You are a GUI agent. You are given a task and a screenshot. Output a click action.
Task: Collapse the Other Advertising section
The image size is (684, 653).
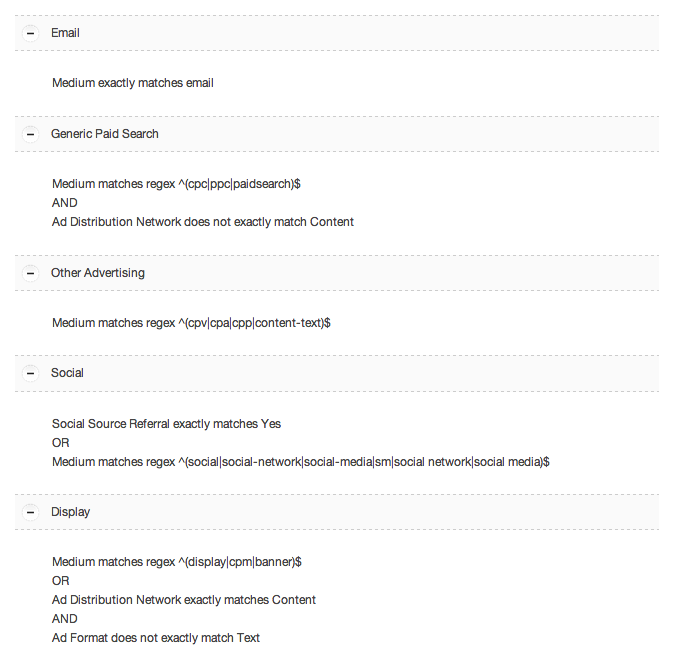point(31,273)
